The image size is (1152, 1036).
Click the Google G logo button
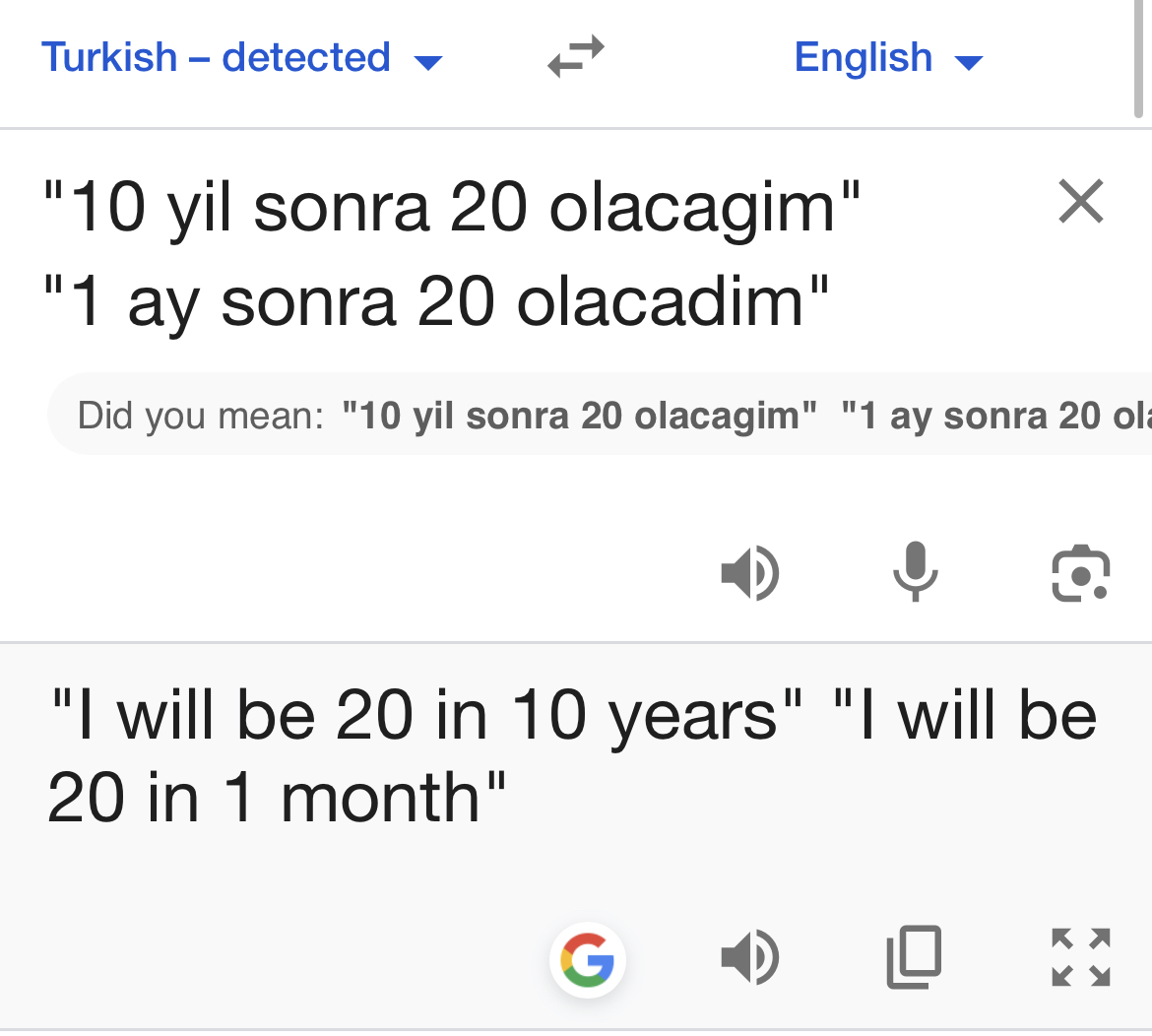[588, 958]
